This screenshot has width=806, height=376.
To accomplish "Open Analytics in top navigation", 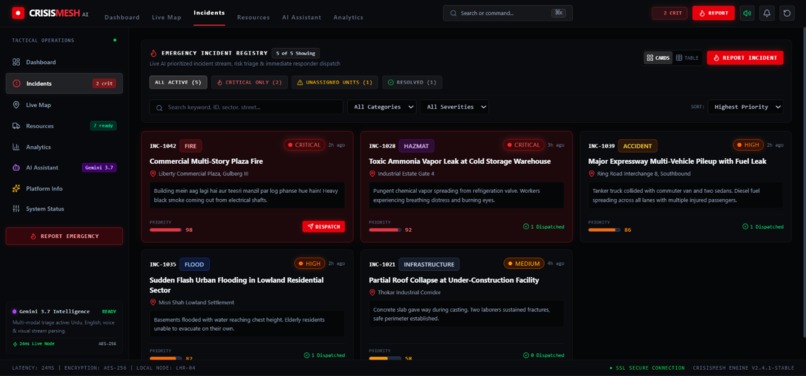I will [348, 17].
